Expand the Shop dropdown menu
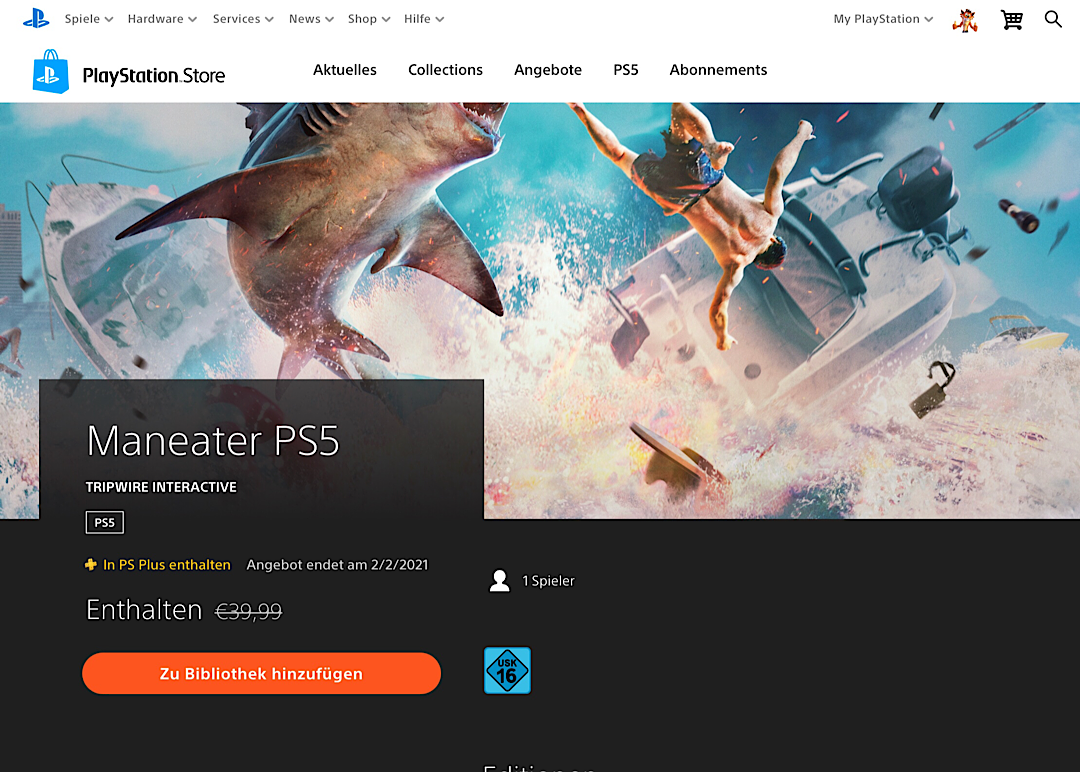The width and height of the screenshot is (1080, 772). 369,19
